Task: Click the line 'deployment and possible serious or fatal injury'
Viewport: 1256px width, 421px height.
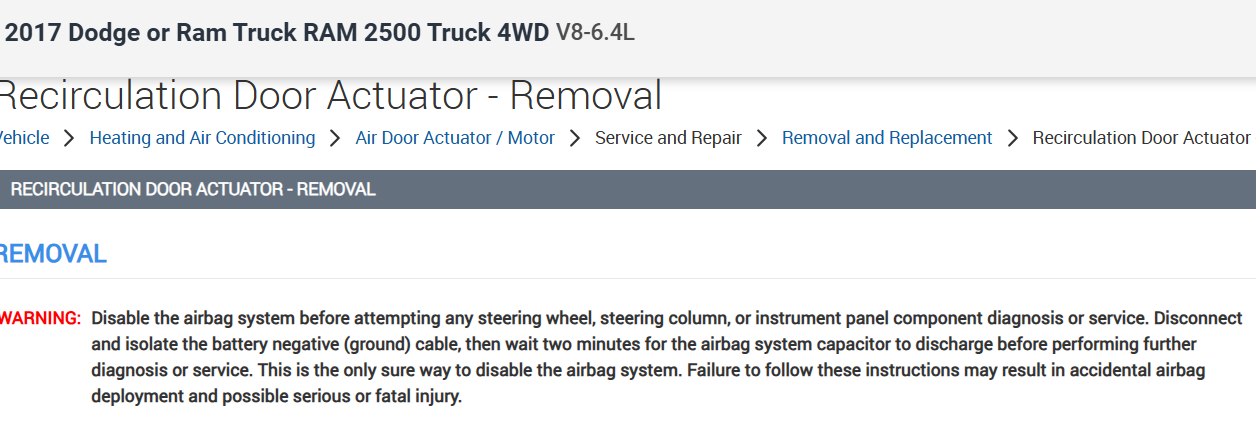Action: coord(276,396)
